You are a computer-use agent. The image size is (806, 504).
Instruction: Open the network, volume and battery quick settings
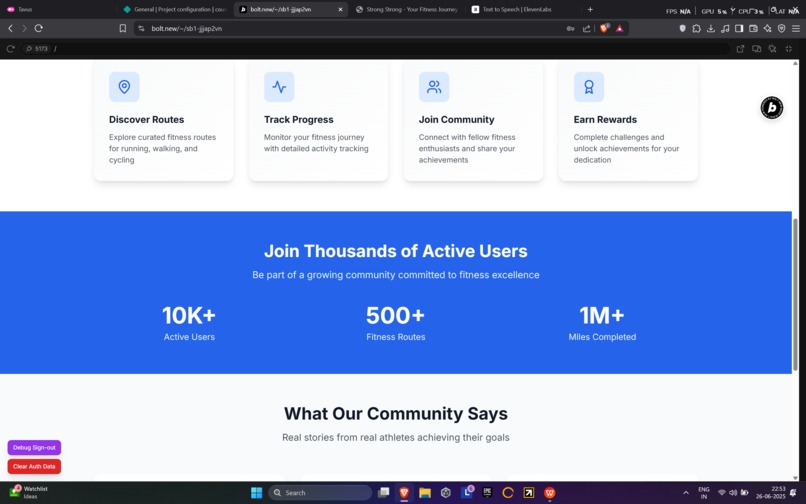[733, 493]
